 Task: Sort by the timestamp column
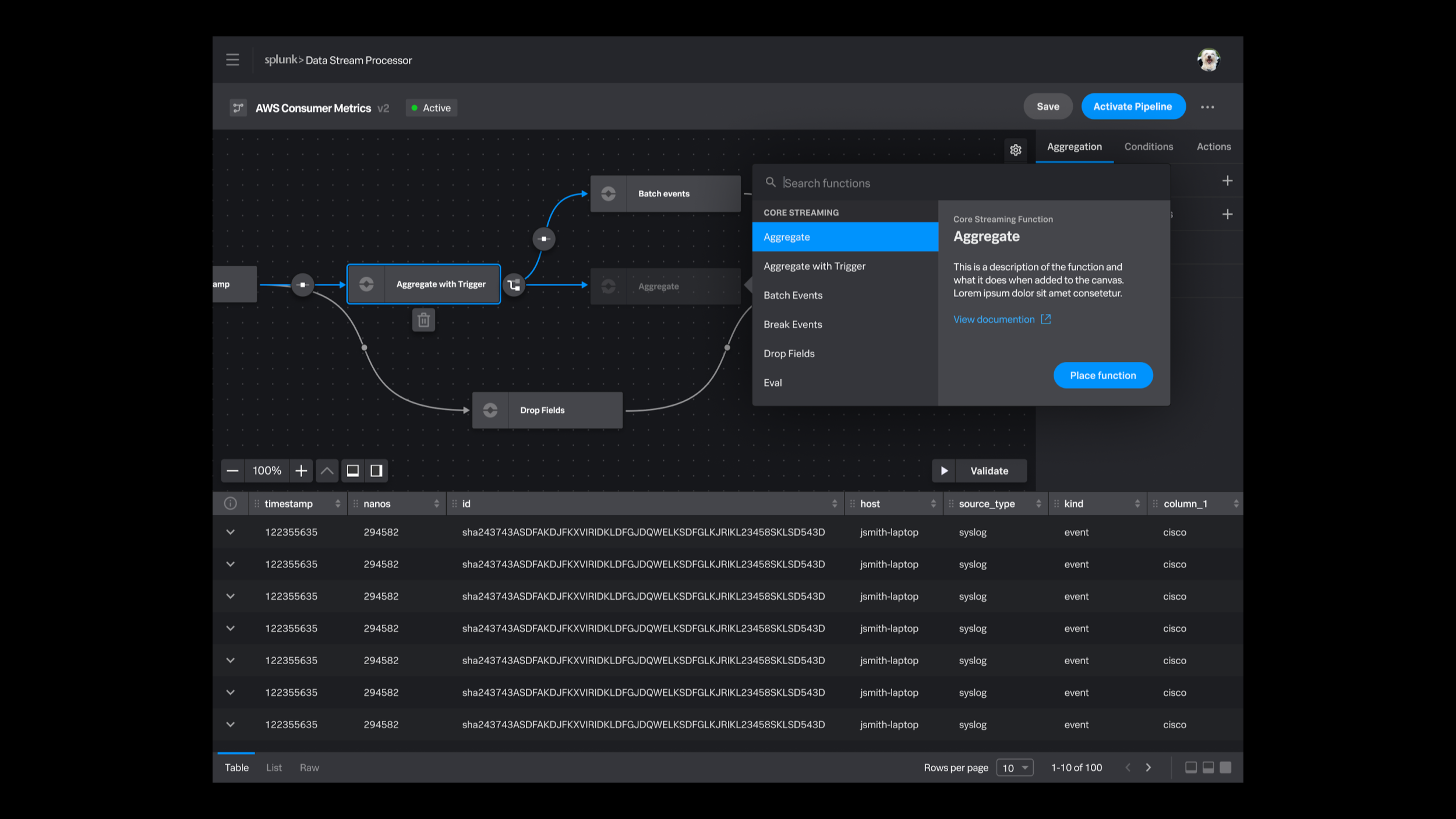click(337, 504)
